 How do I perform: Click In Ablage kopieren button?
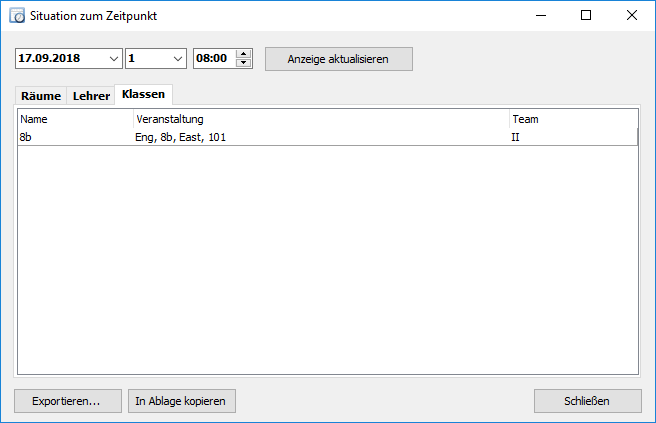pyautogui.click(x=182, y=401)
